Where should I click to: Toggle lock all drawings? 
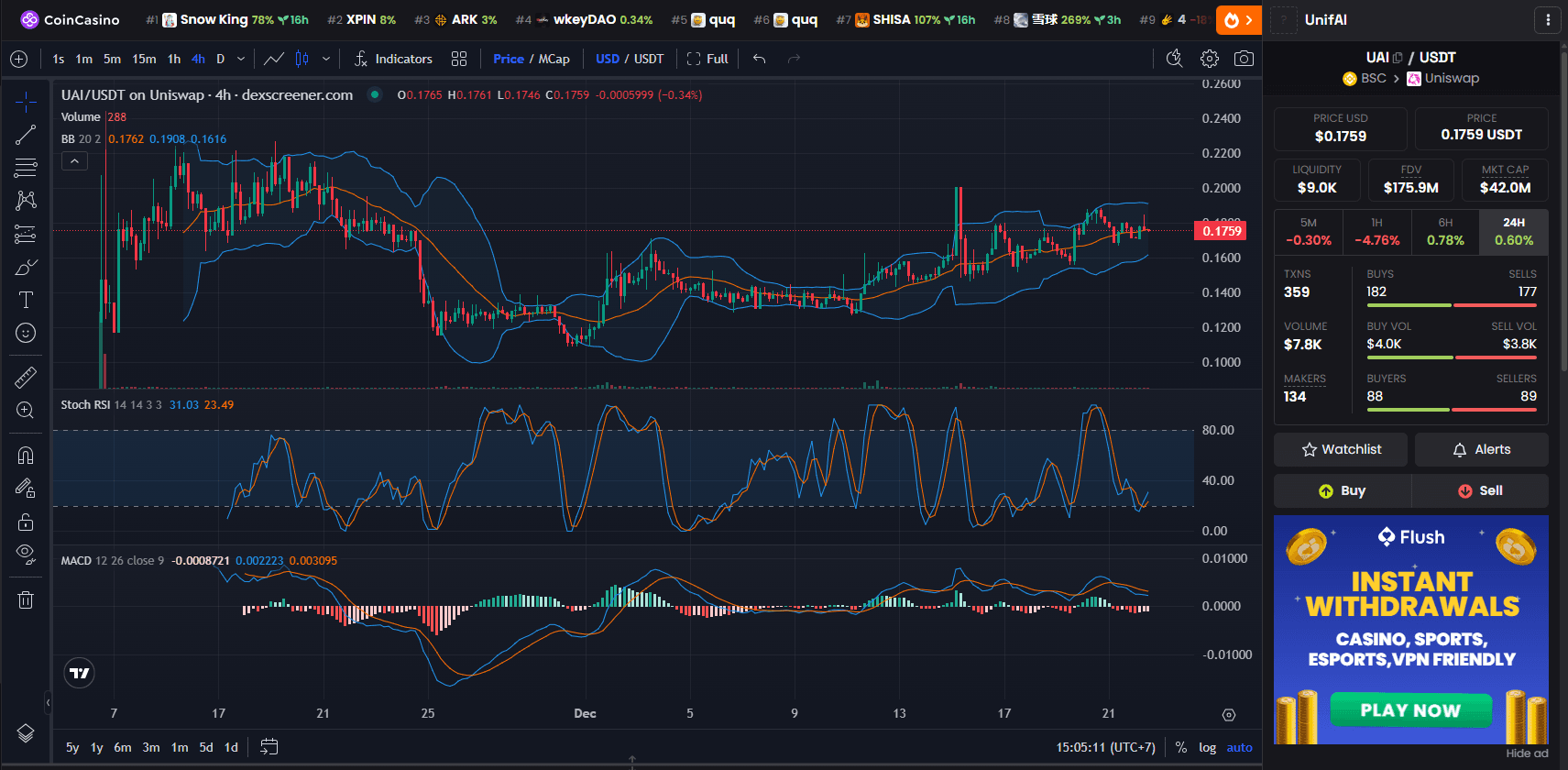[x=26, y=522]
